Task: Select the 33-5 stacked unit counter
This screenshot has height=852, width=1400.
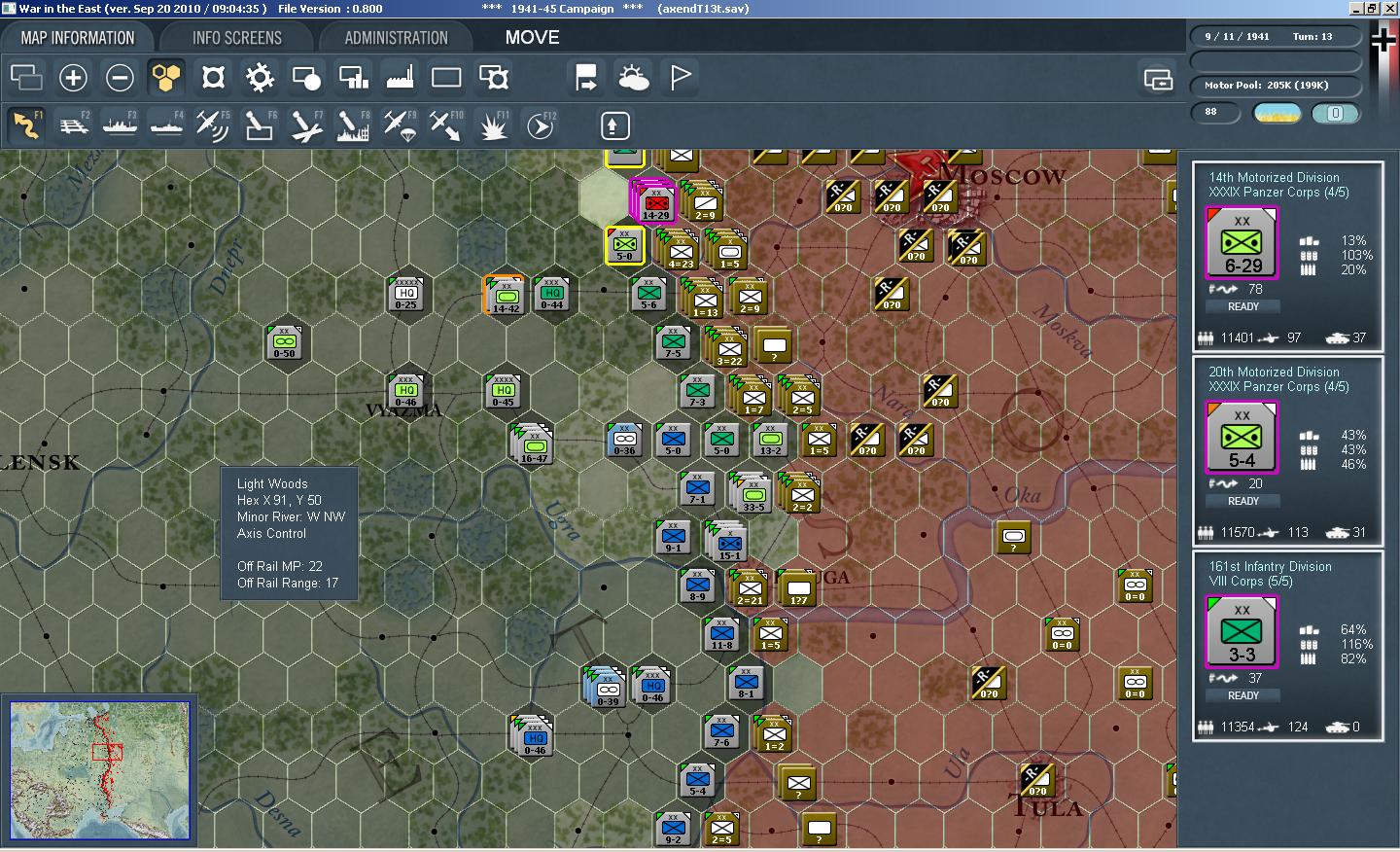Action: point(752,493)
